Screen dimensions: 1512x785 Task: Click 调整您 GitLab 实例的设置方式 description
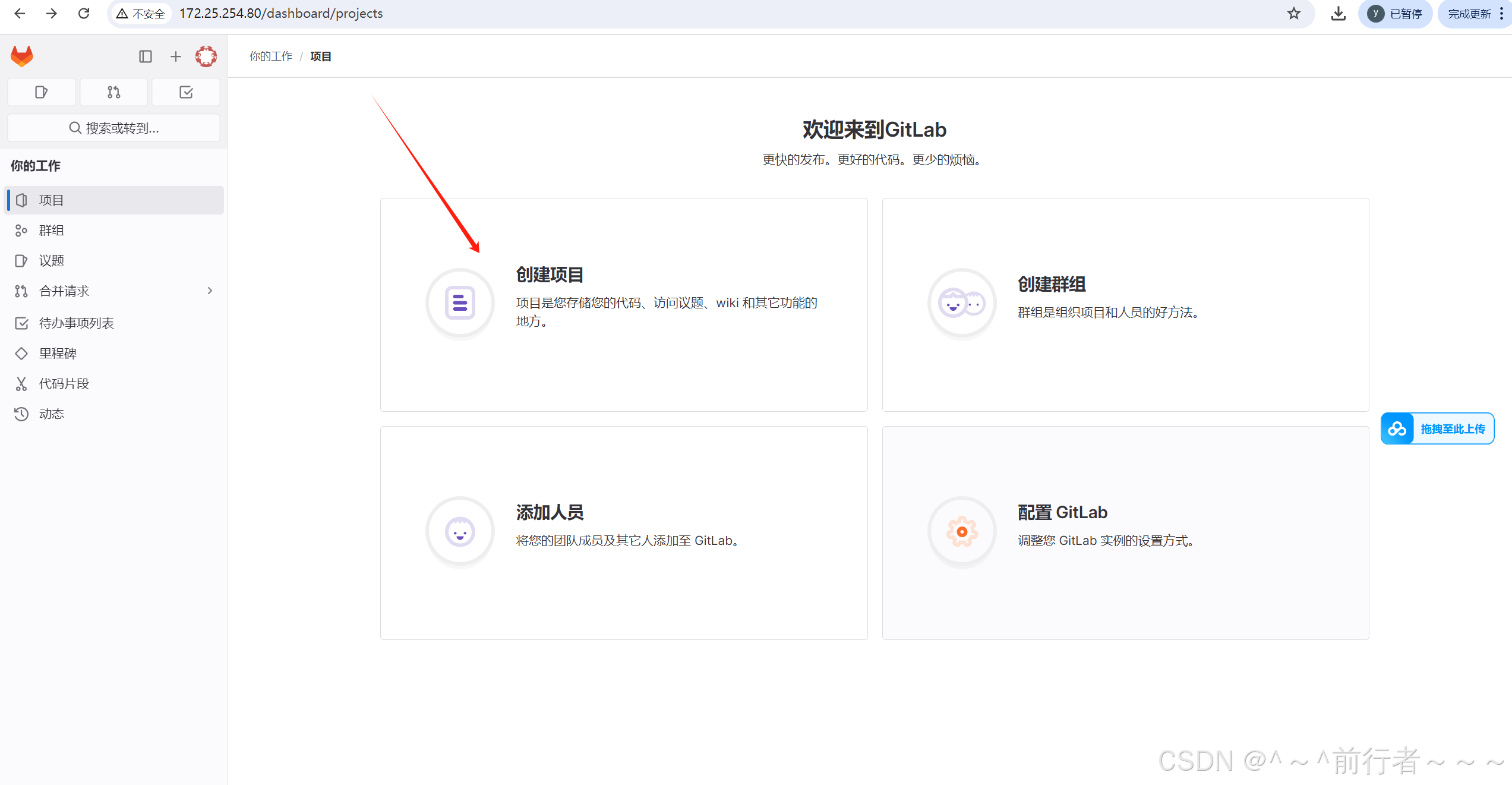point(1107,541)
